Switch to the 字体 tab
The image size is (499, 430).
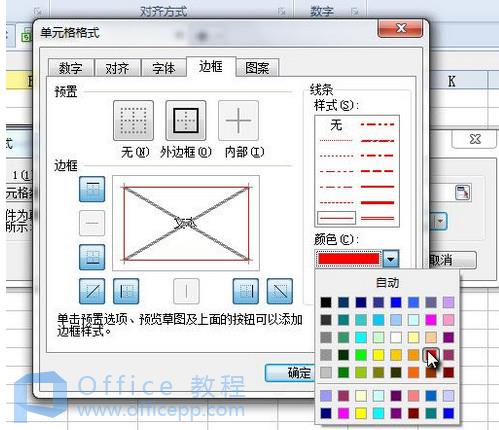point(164,68)
